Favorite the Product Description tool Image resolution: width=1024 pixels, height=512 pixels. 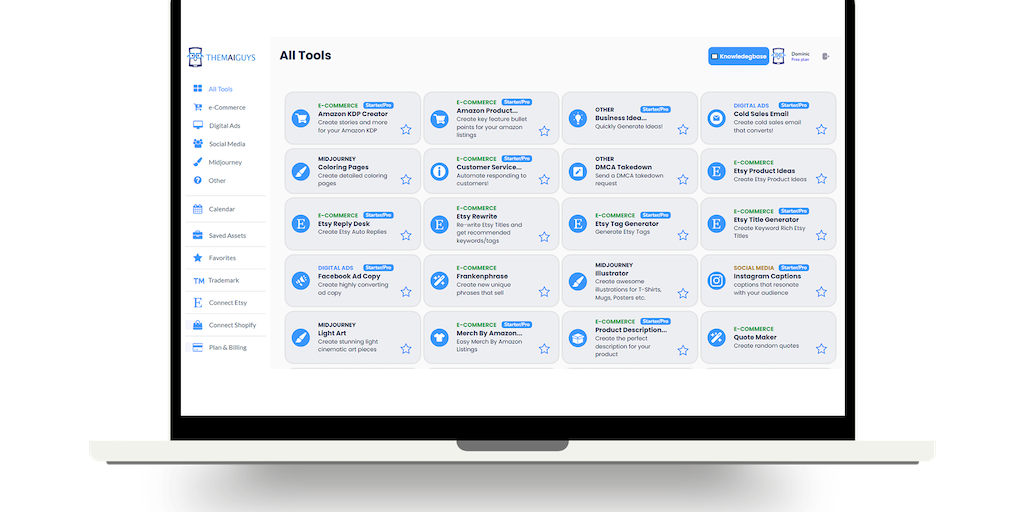[x=683, y=350]
